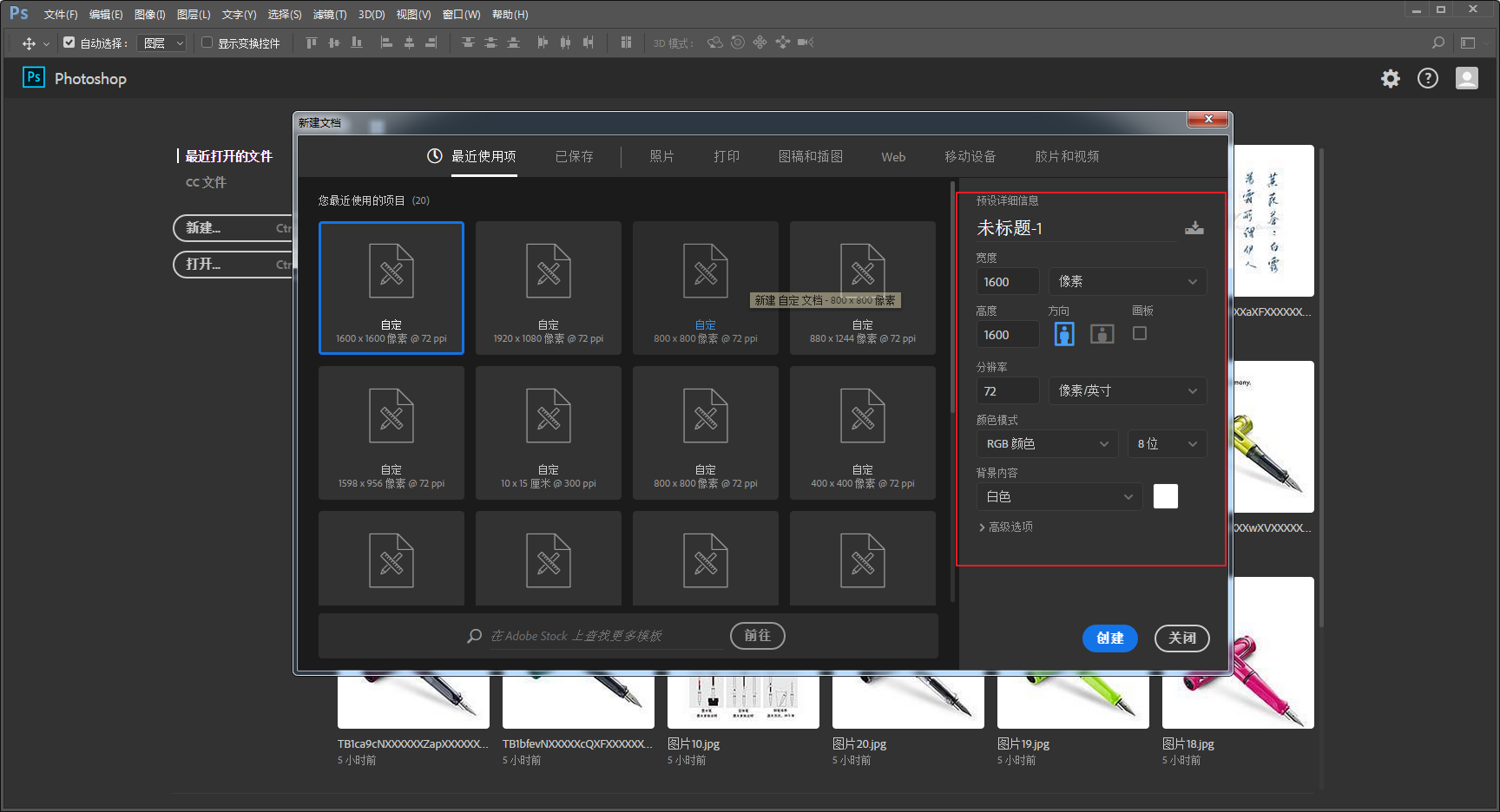Image resolution: width=1500 pixels, height=812 pixels.
Task: Open the 8 位 bit depth dropdown
Action: coord(1168,444)
